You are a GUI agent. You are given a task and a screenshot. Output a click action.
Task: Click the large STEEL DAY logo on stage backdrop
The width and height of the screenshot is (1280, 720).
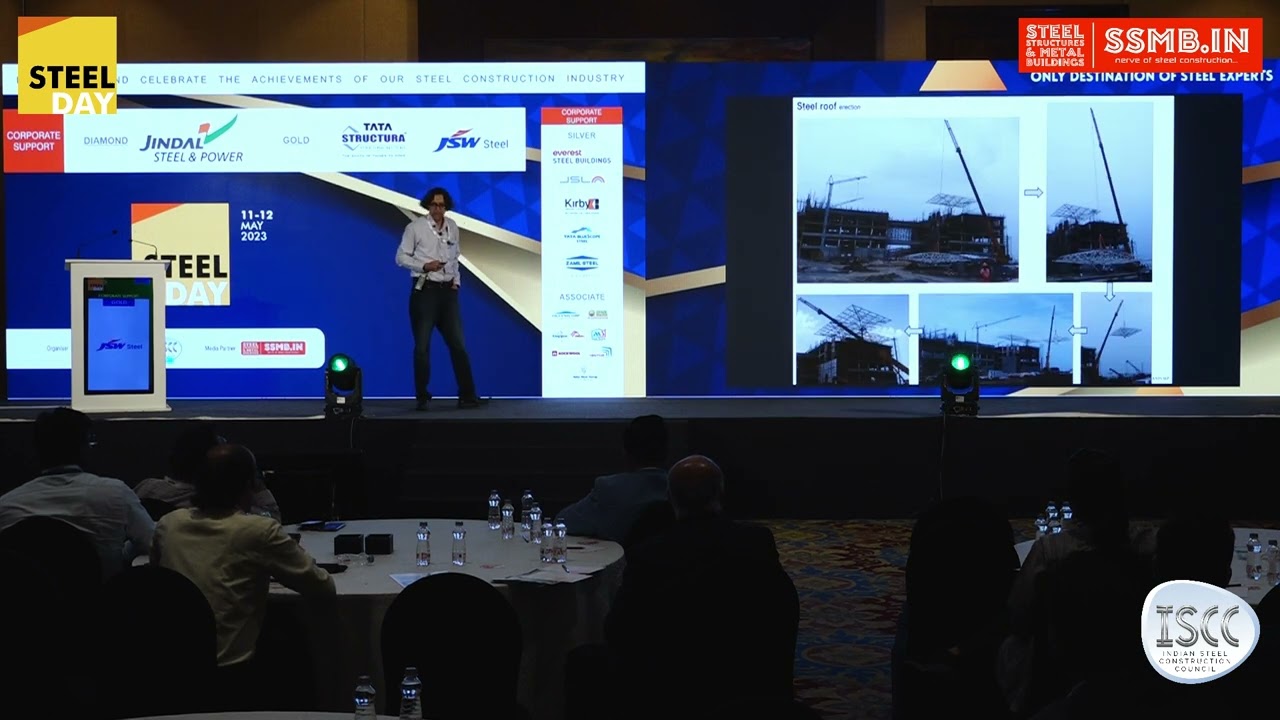click(x=181, y=255)
